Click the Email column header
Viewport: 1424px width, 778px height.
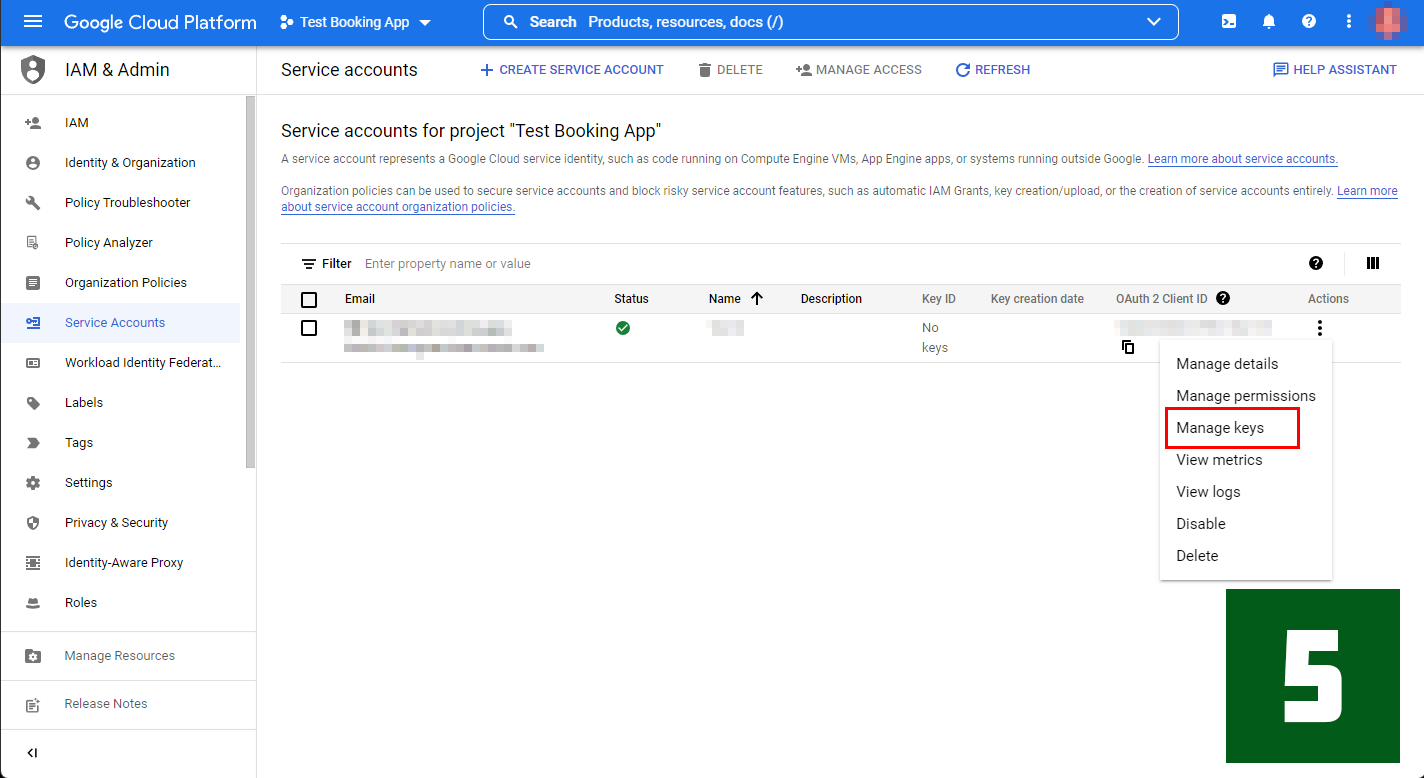[360, 299]
